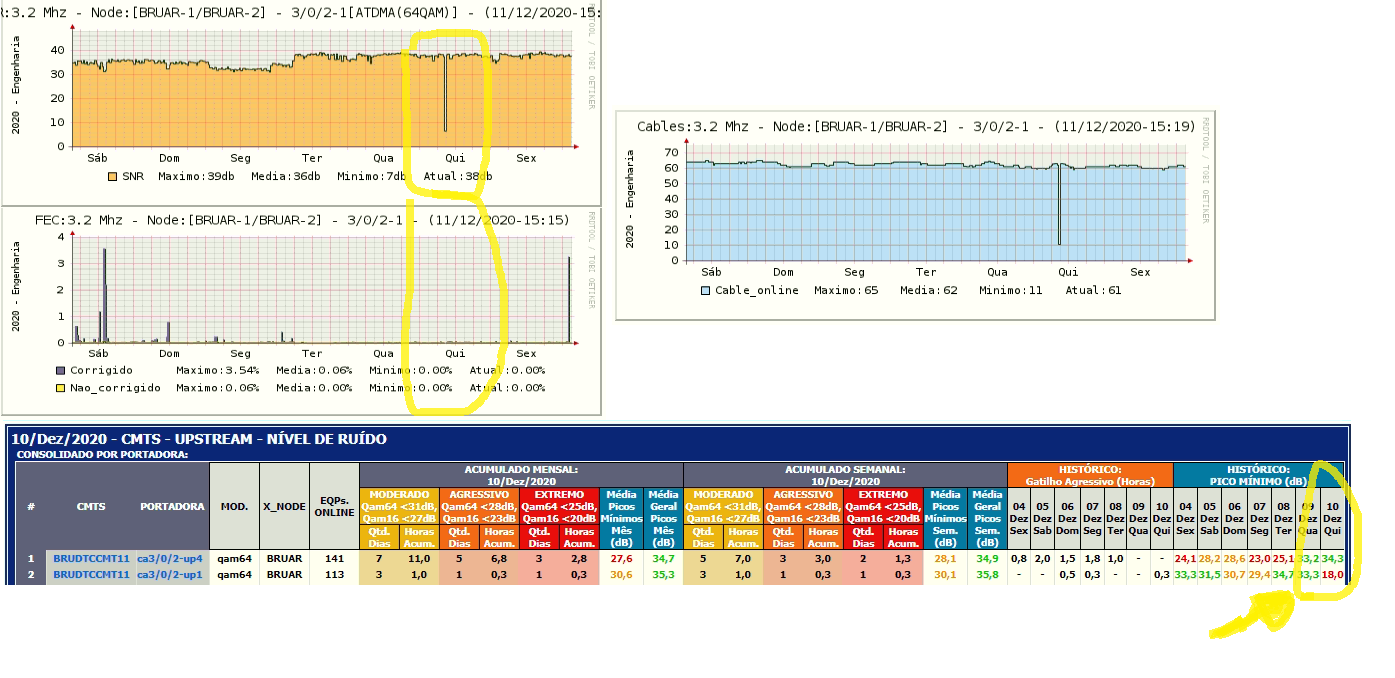Viewport: 1395px width, 678px height.
Task: Open the SNR ATDMA(64QAM) graph
Action: click(300, 101)
